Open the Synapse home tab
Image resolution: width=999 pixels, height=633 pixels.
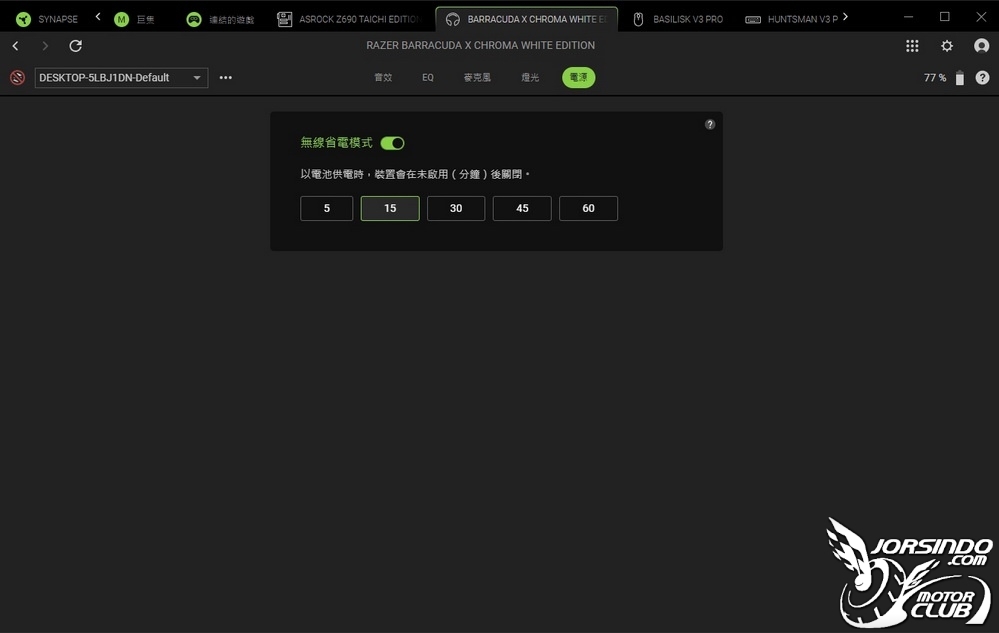[47, 19]
